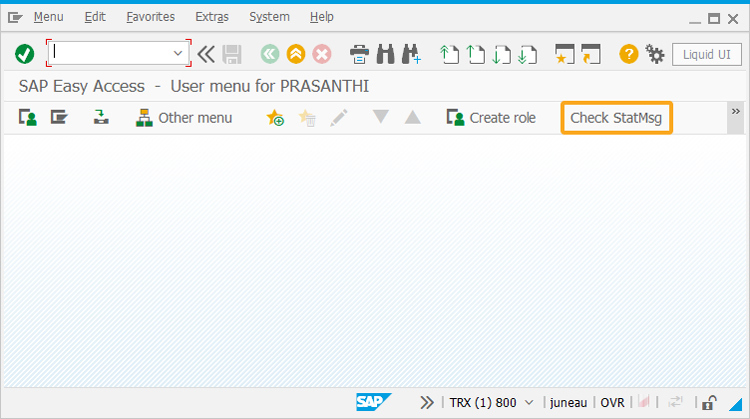Click the Print icon
The width and height of the screenshot is (750, 419).
pyautogui.click(x=359, y=54)
